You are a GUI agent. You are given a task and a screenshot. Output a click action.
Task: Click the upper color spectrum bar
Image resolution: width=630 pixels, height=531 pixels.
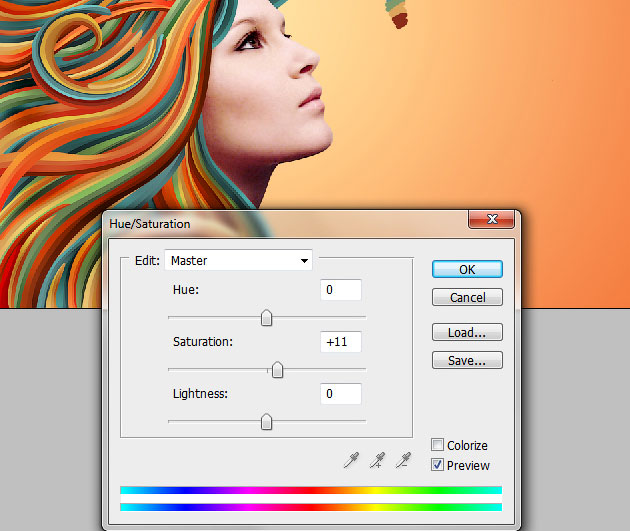pos(311,490)
